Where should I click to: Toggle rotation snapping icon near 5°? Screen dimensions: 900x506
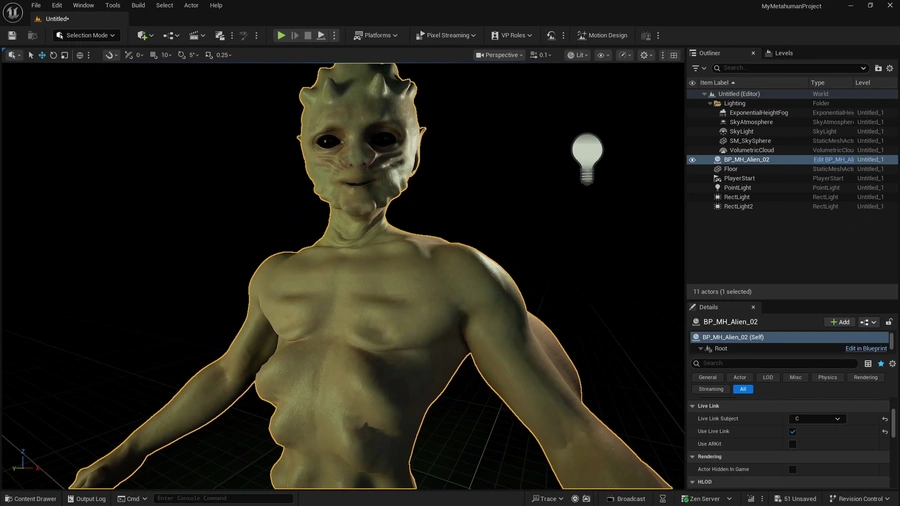(182, 55)
